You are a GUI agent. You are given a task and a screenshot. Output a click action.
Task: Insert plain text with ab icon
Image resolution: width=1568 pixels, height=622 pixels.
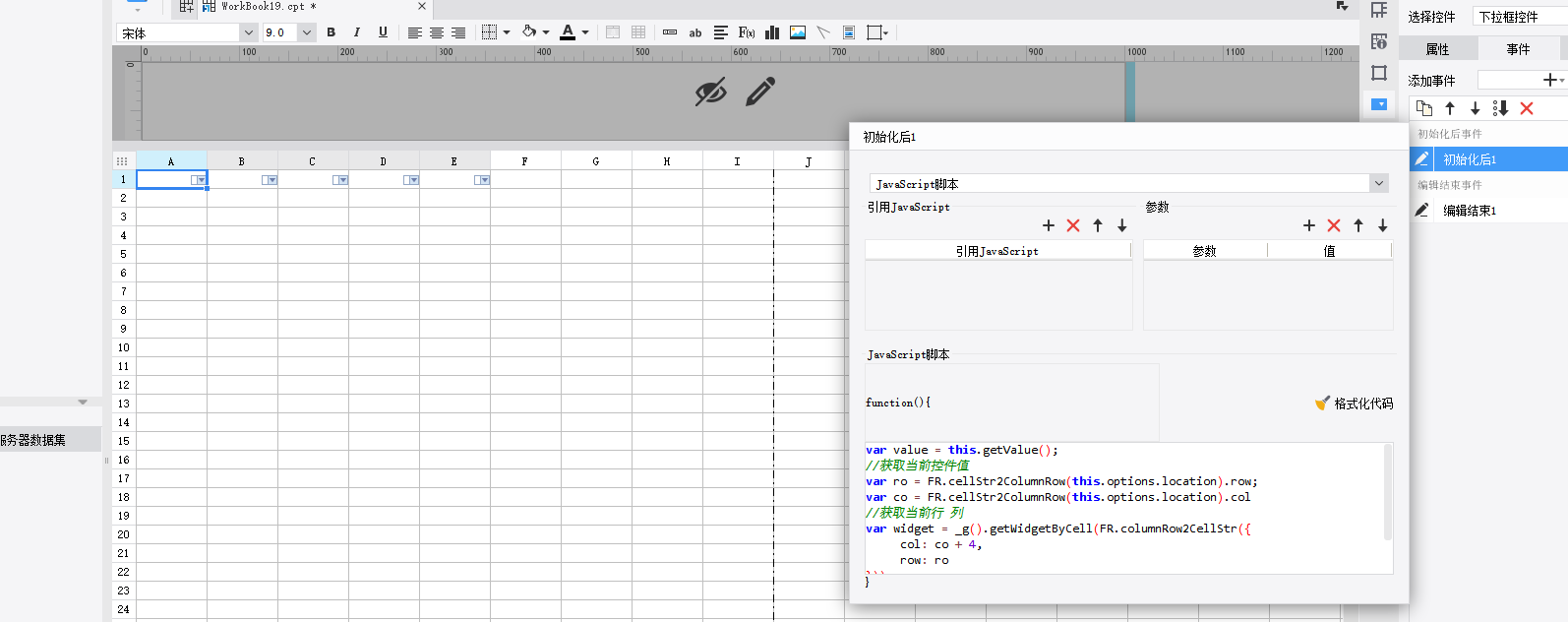pyautogui.click(x=695, y=32)
